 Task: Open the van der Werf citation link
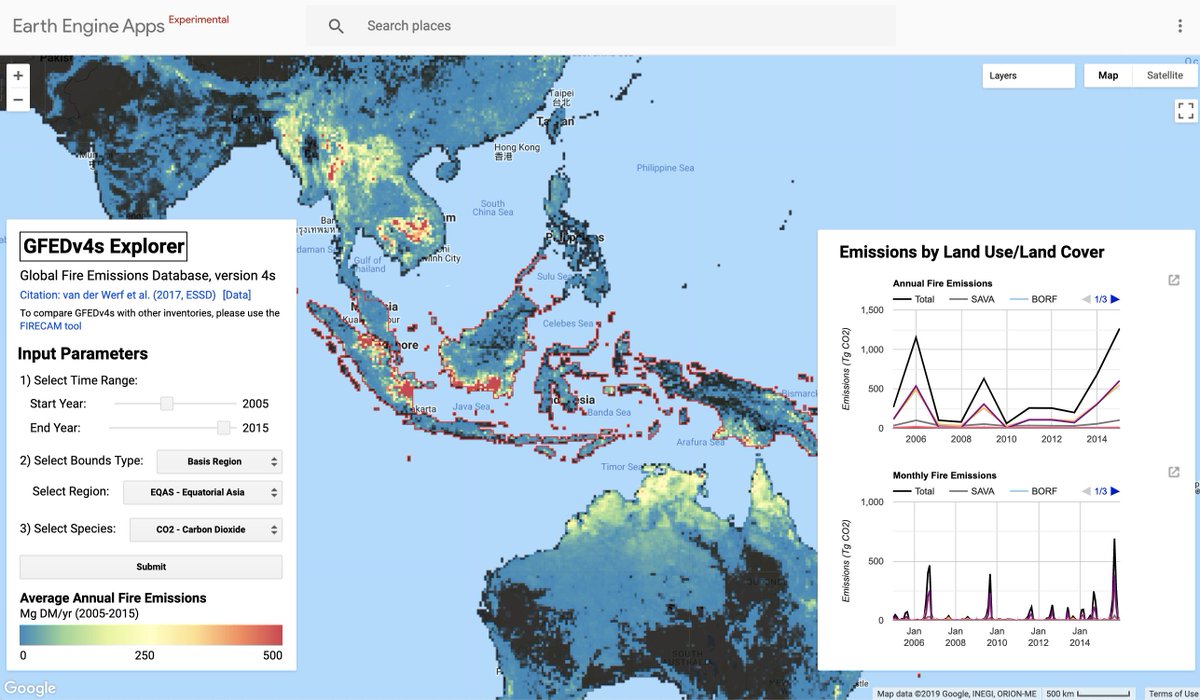(117, 295)
